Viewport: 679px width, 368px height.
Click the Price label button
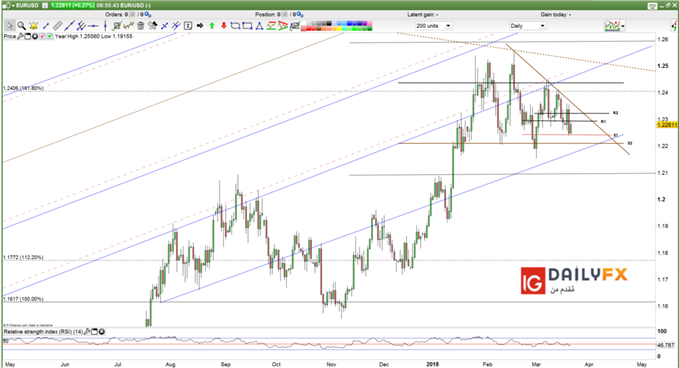(x=10, y=36)
